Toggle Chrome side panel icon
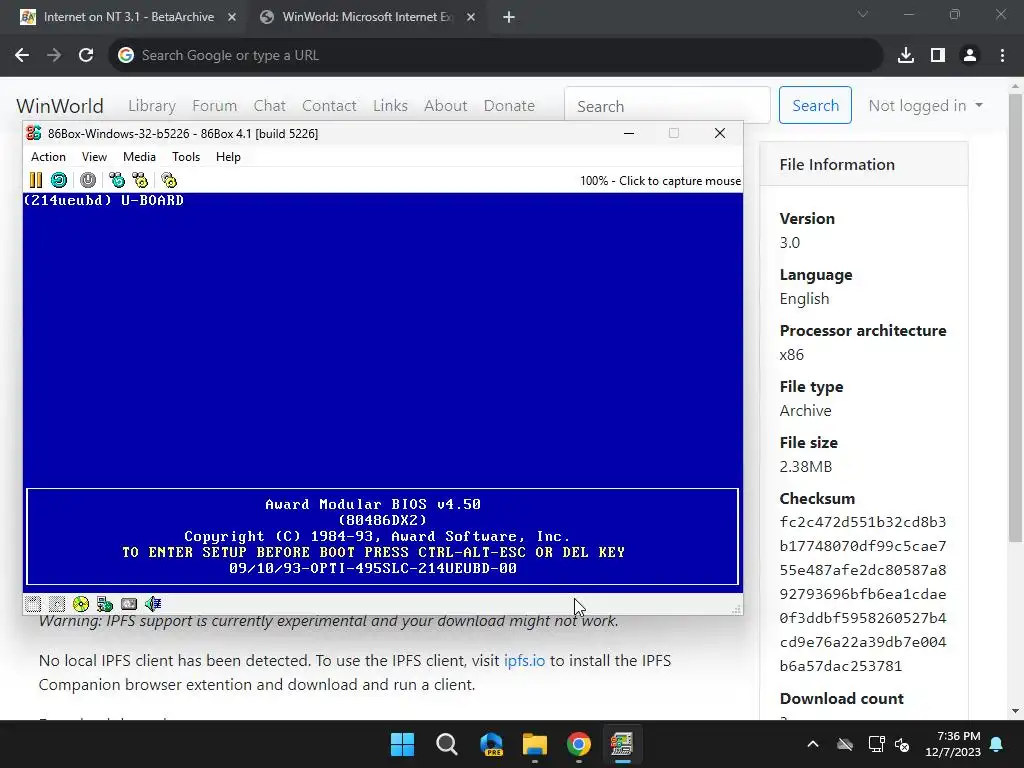 pos(938,56)
